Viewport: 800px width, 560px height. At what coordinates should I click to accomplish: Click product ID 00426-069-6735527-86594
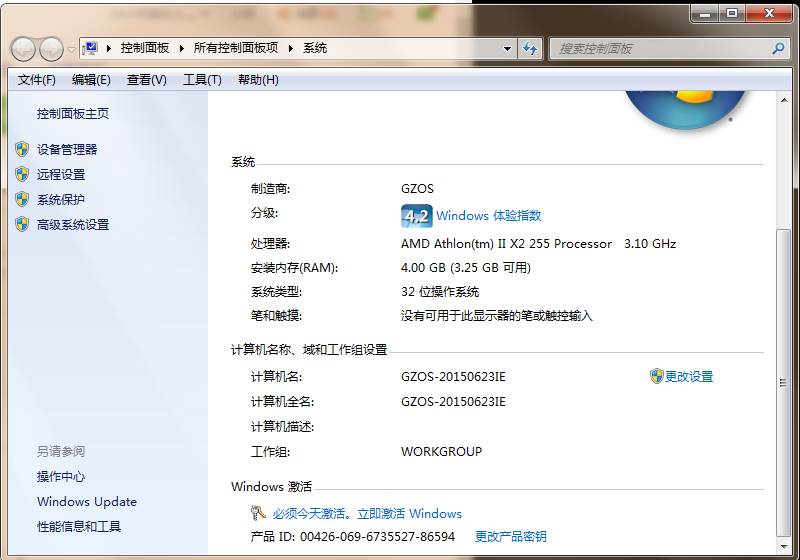[378, 537]
